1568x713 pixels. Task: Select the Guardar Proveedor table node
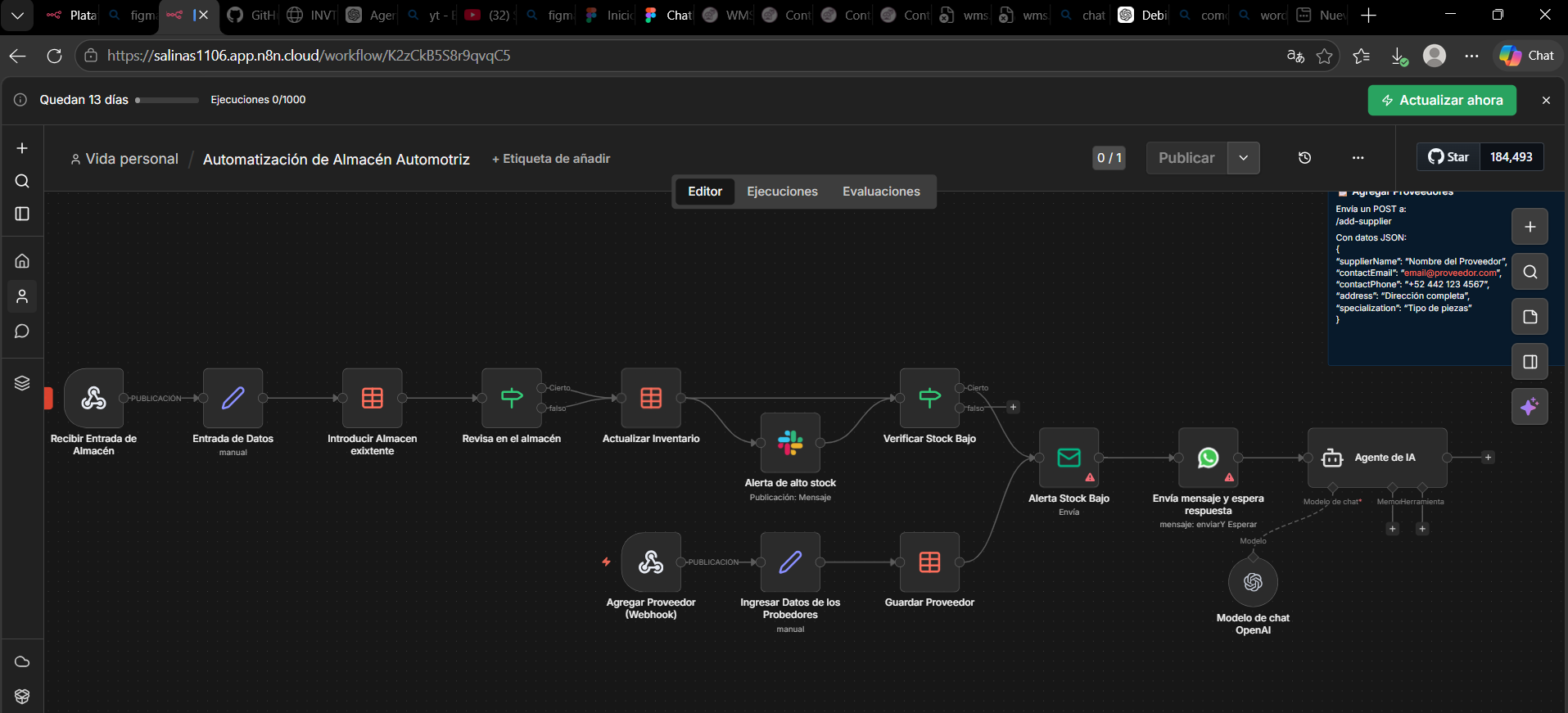point(929,562)
